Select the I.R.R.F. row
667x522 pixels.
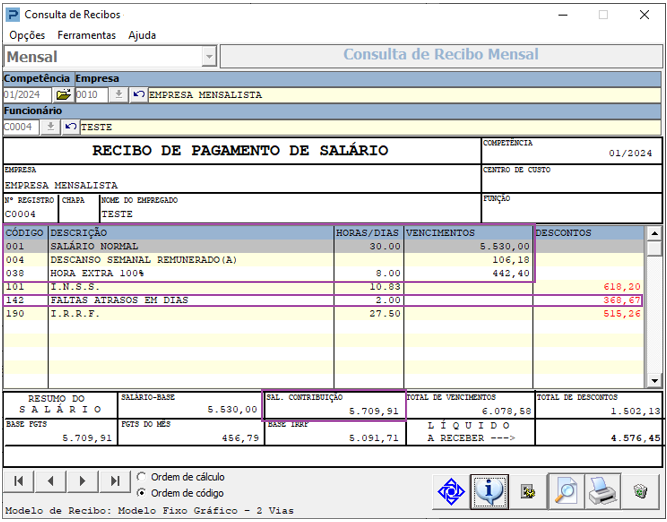click(323, 314)
